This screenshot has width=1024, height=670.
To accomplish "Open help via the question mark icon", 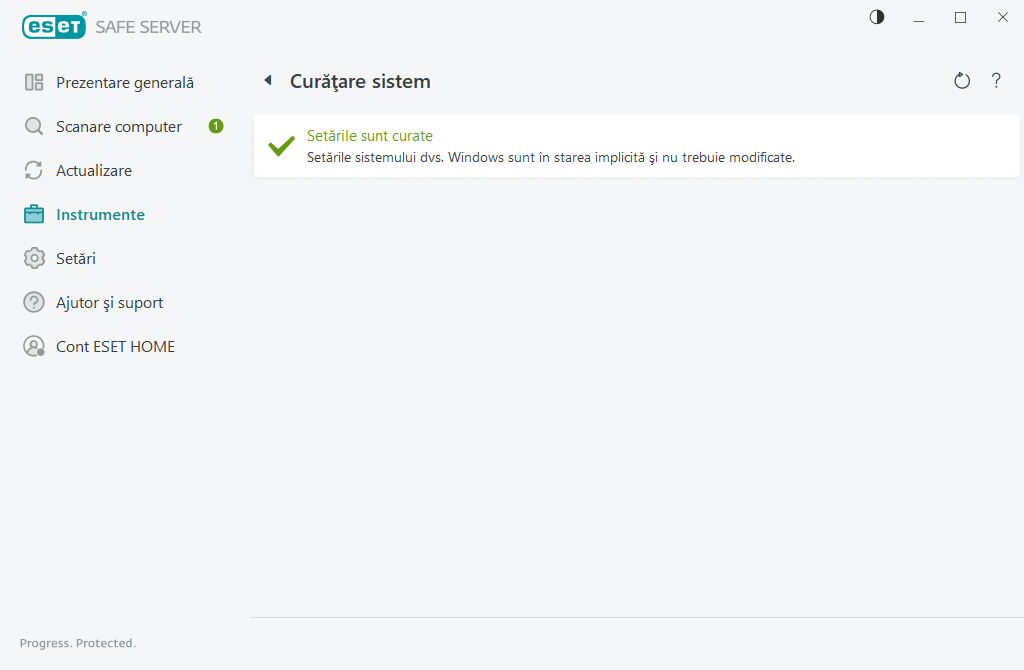I will coord(996,81).
